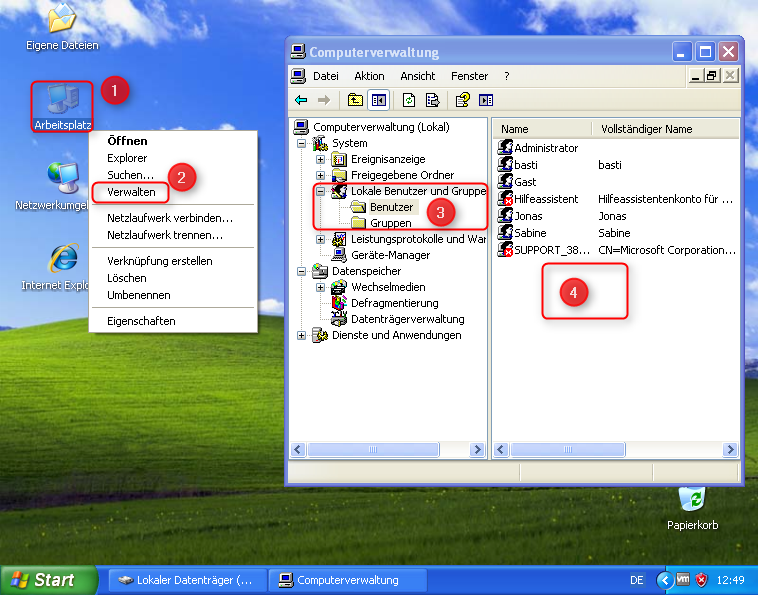Click the Help toolbar icon with question mark
Viewport: 758px width, 595px height.
(463, 100)
